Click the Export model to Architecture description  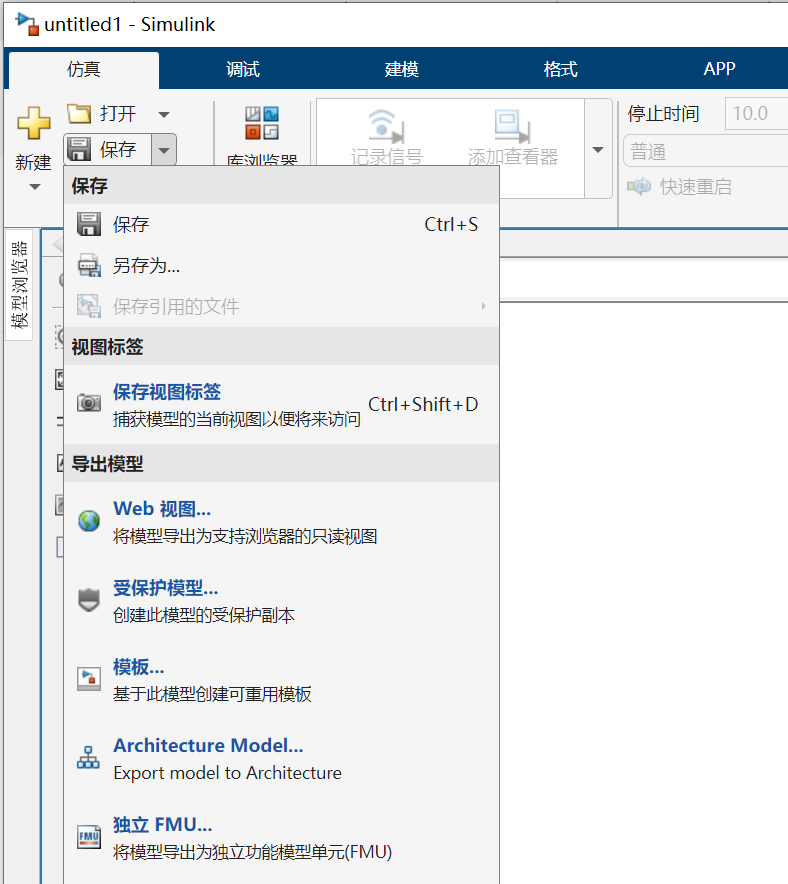pos(227,772)
